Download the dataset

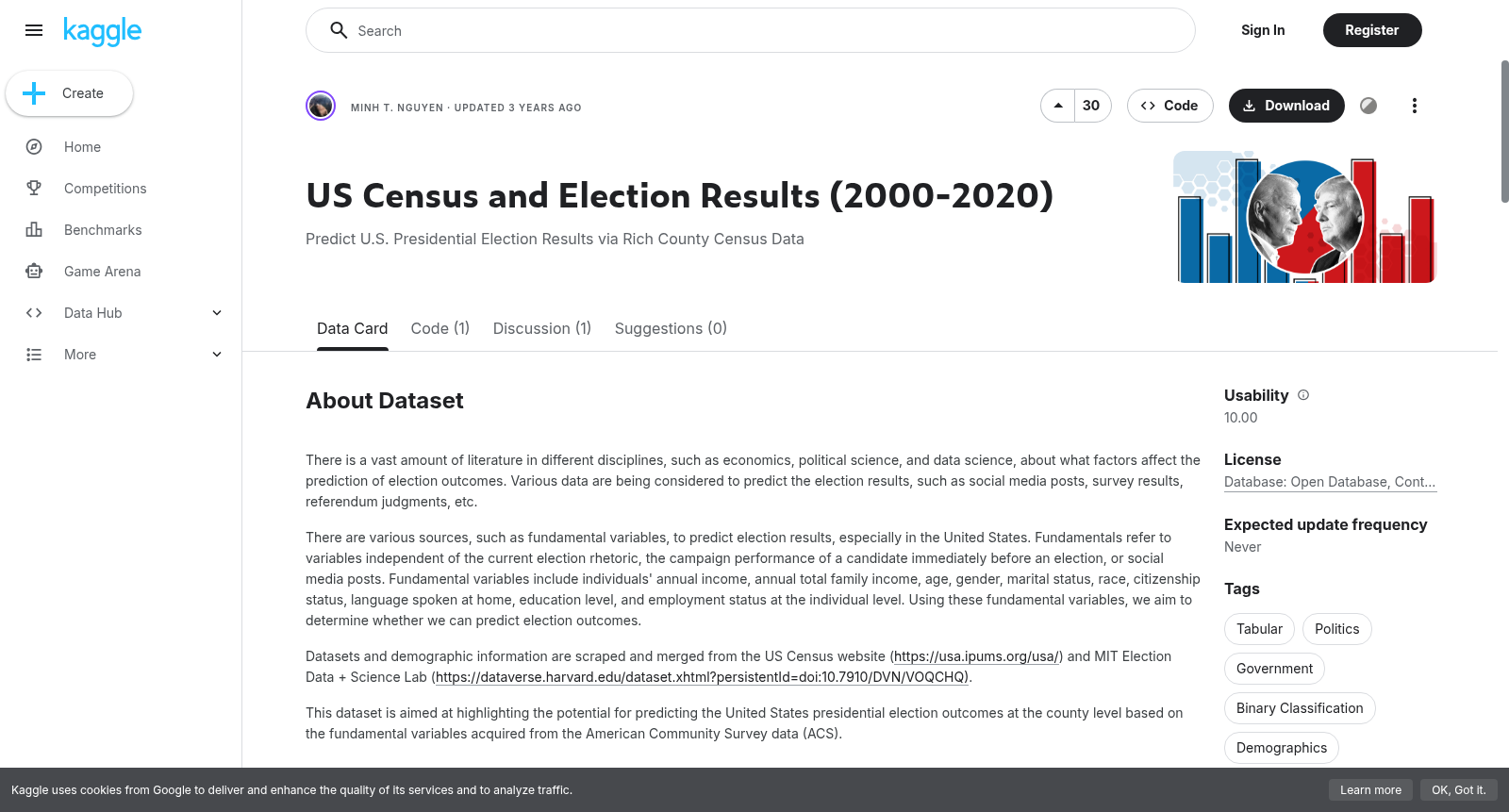[x=1286, y=106]
